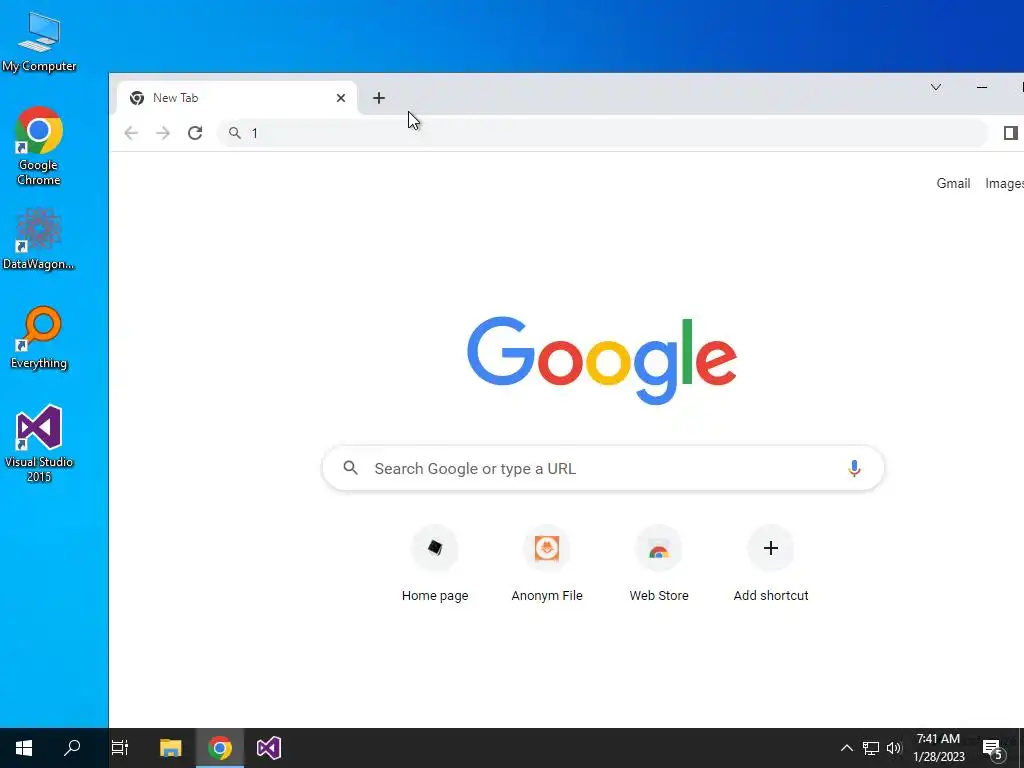Open the Anonym File shortcut tile
This screenshot has height=768, width=1024.
coord(547,548)
